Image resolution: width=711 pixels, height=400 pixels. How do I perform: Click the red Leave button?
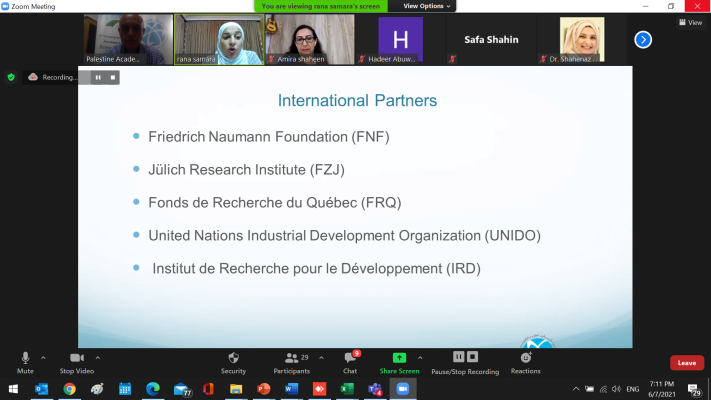(686, 363)
